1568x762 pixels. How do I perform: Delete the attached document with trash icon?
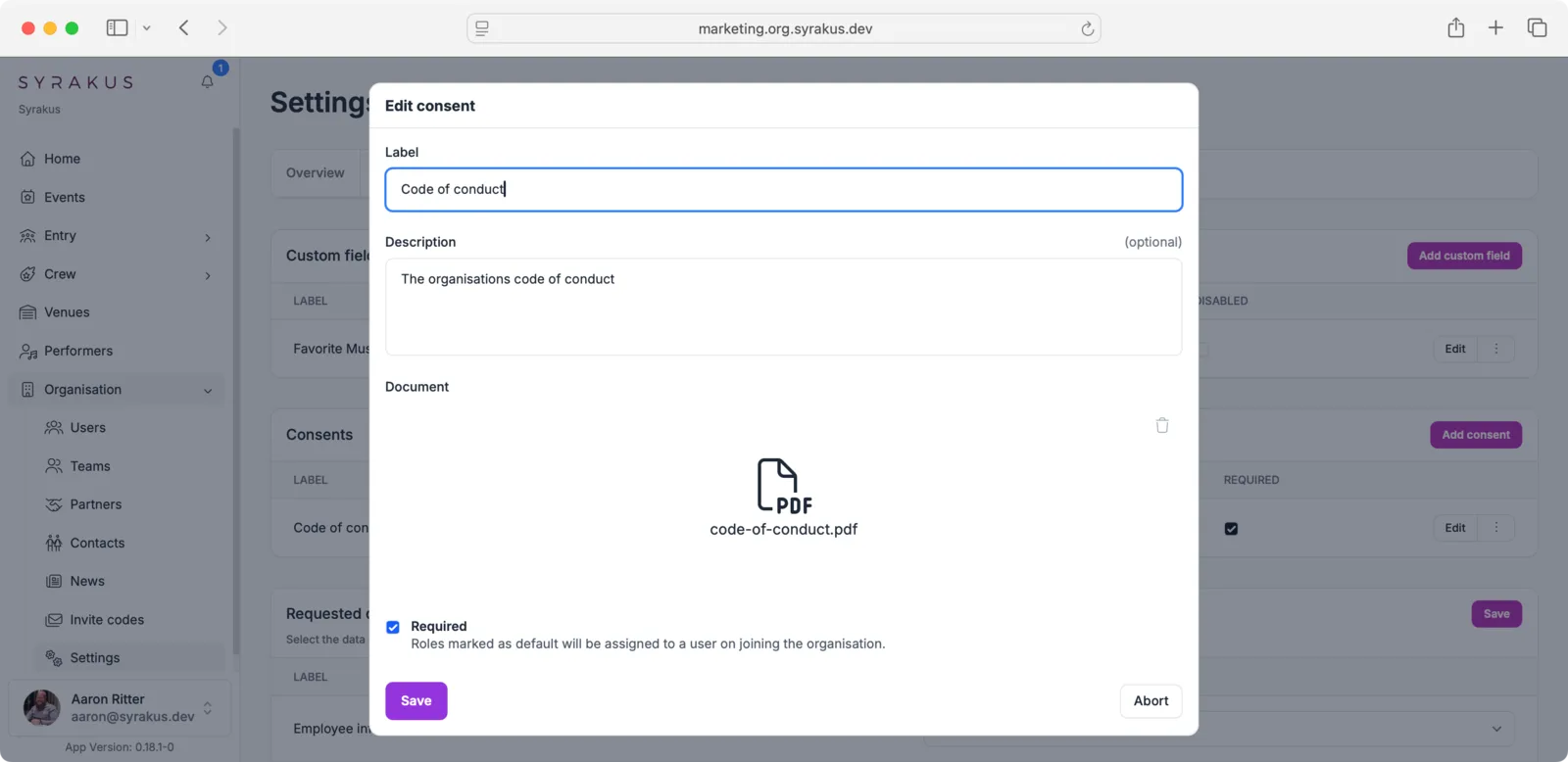pos(1162,425)
